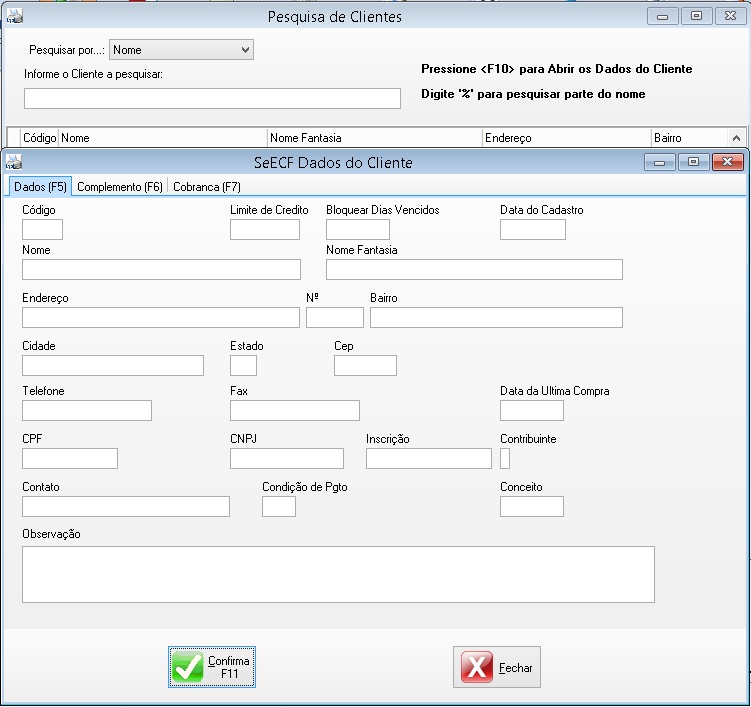The width and height of the screenshot is (751, 707).
Task: Toggle the Contribuinte box
Action: tap(505, 458)
